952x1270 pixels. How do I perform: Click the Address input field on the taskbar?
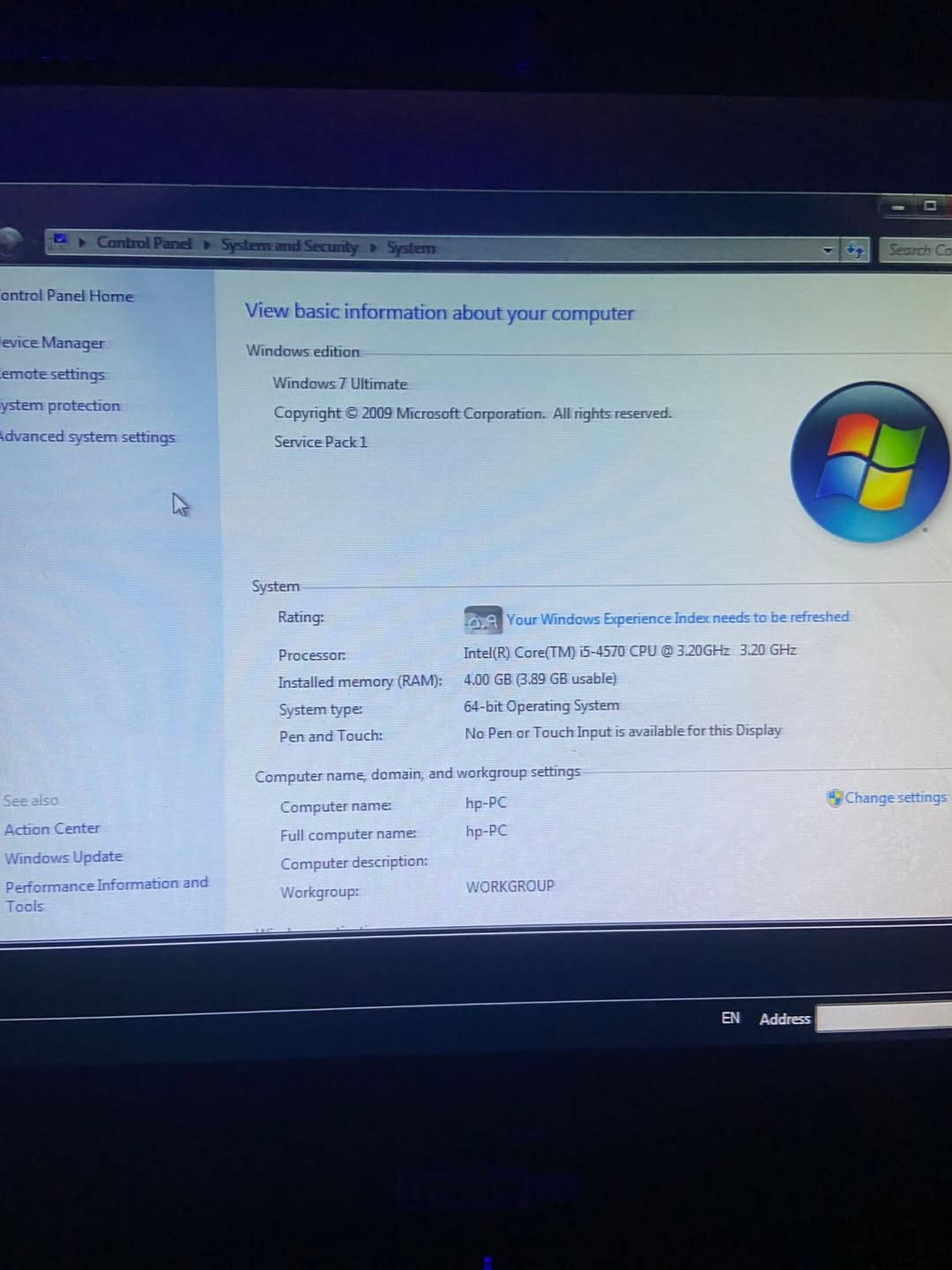(x=883, y=1019)
